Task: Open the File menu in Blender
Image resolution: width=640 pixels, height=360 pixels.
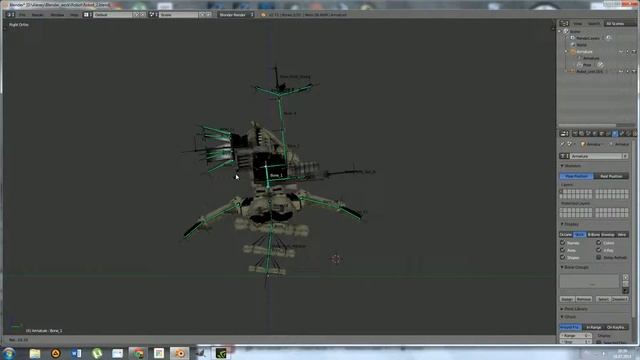Action: pyautogui.click(x=22, y=15)
